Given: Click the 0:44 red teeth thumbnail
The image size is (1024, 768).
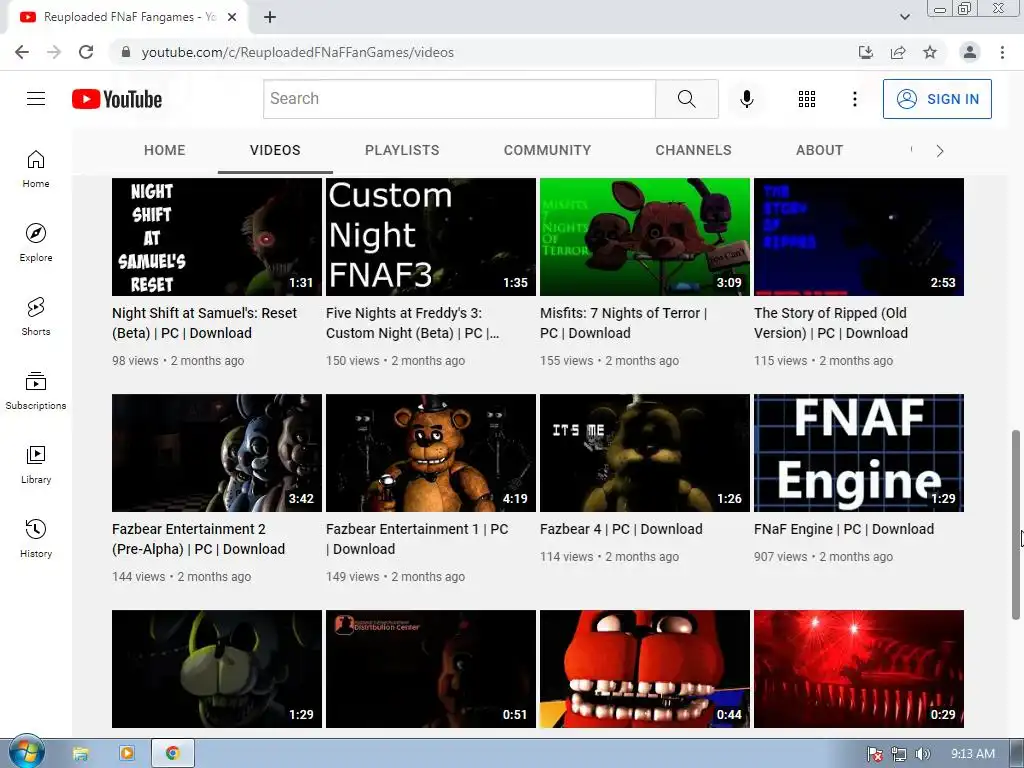Looking at the screenshot, I should pyautogui.click(x=645, y=669).
